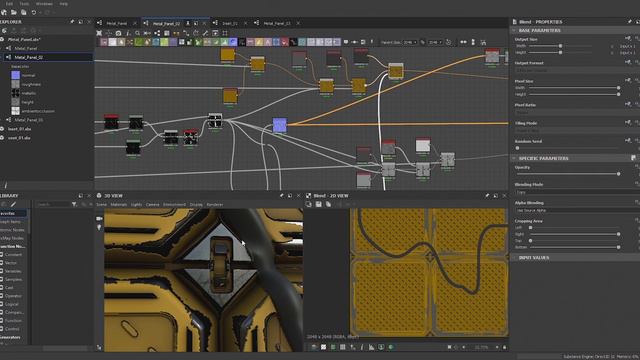Select the purple-blue node in the graph
This screenshot has width=640, height=360.
(280, 125)
